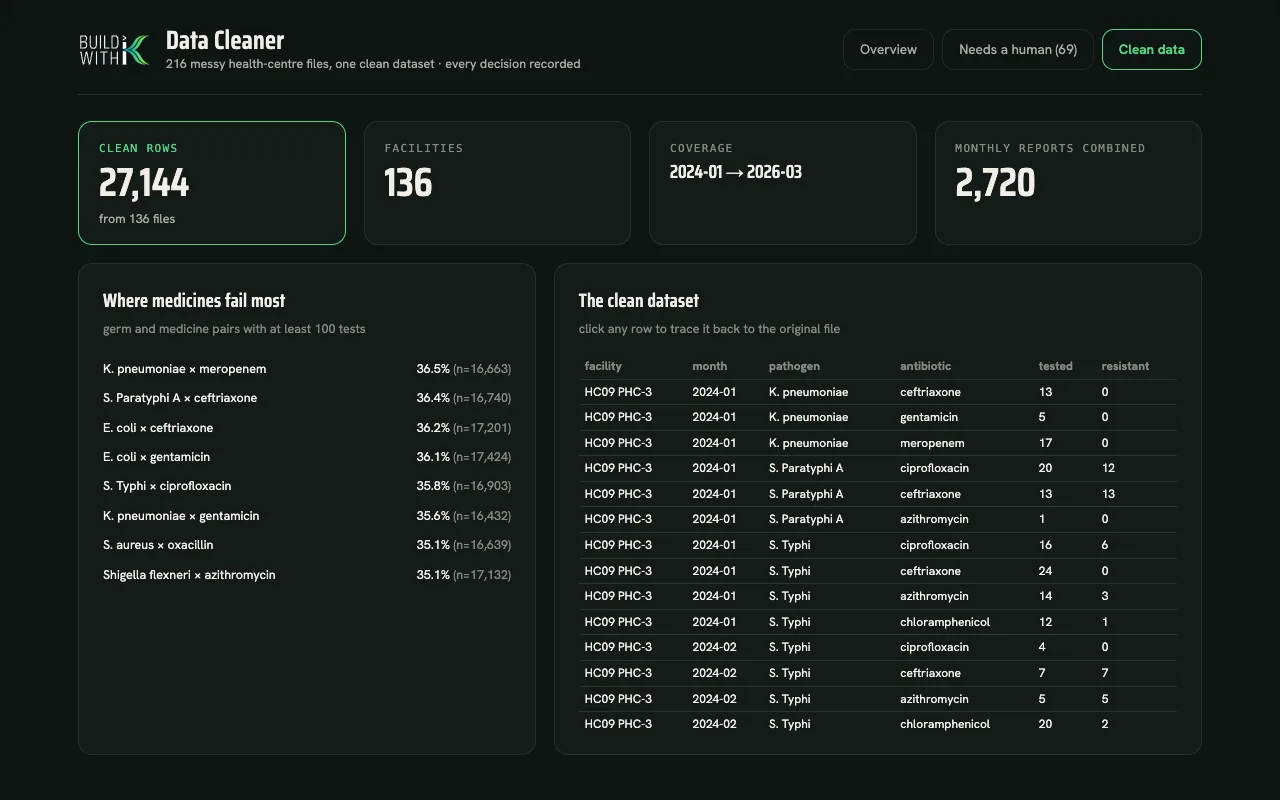Click the resistant column header
The width and height of the screenshot is (1280, 800).
[x=1125, y=366]
